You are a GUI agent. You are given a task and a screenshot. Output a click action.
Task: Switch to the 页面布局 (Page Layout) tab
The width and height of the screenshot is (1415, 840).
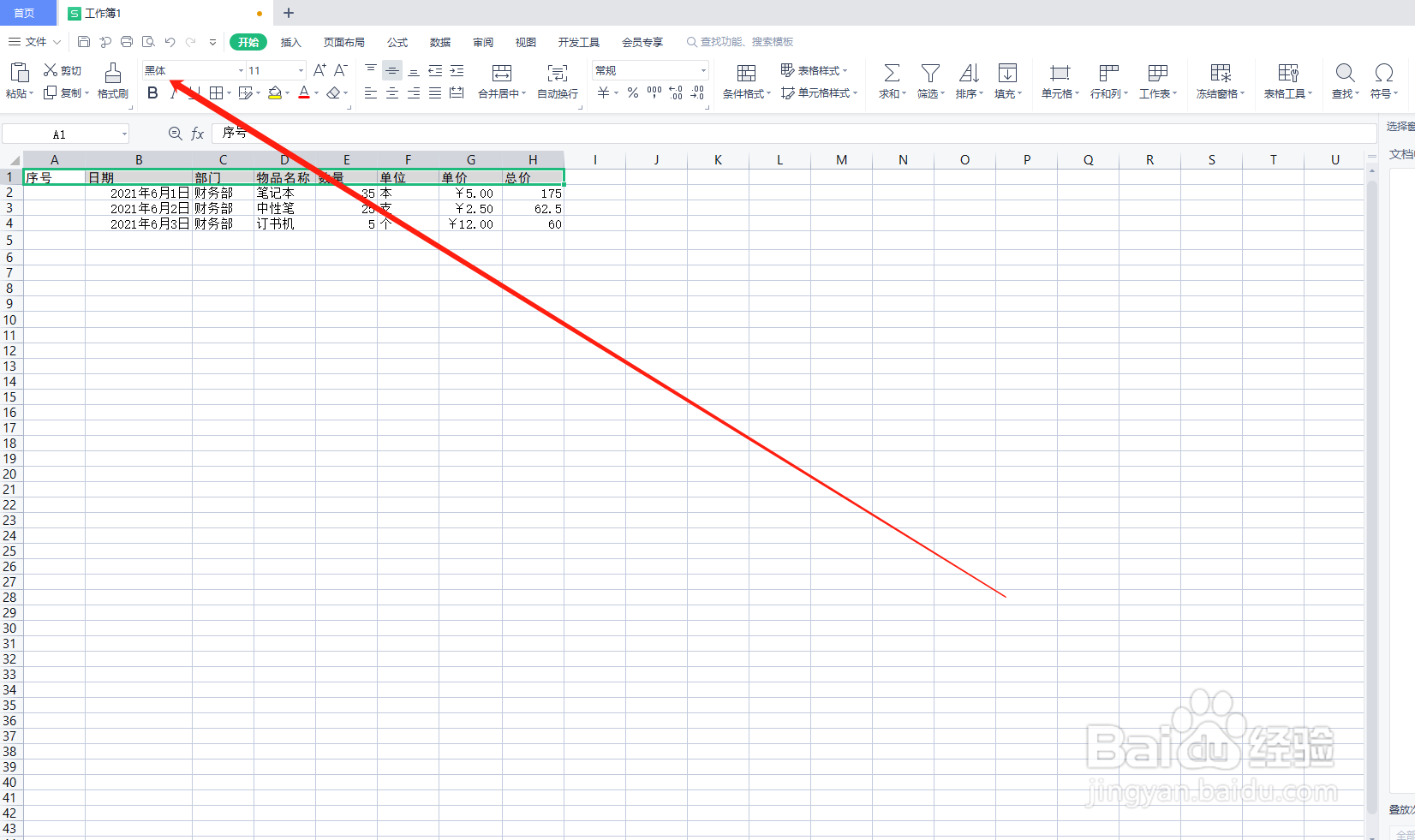coord(344,42)
